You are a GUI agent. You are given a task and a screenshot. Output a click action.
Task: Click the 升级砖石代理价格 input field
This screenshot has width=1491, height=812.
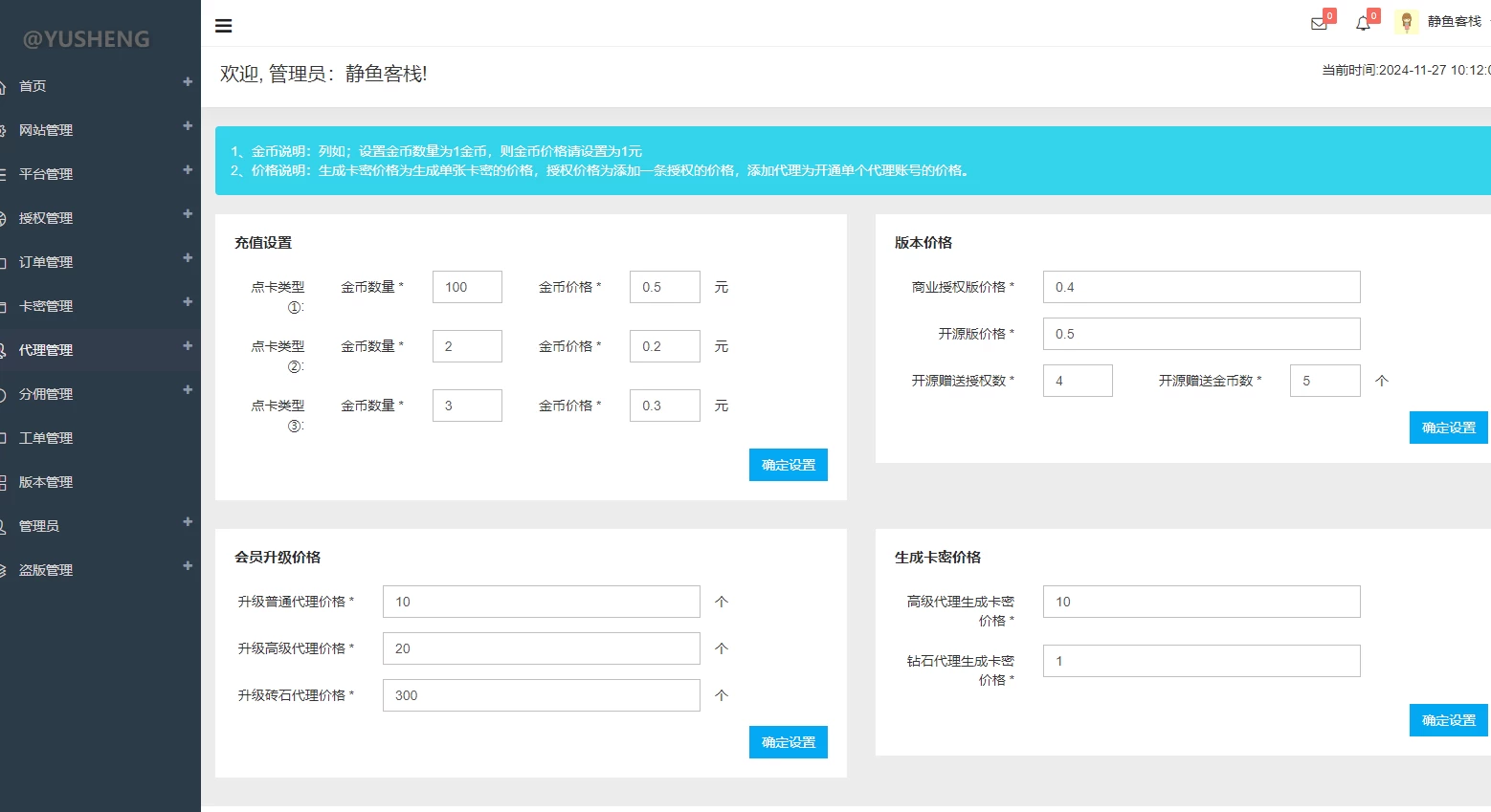click(x=541, y=695)
